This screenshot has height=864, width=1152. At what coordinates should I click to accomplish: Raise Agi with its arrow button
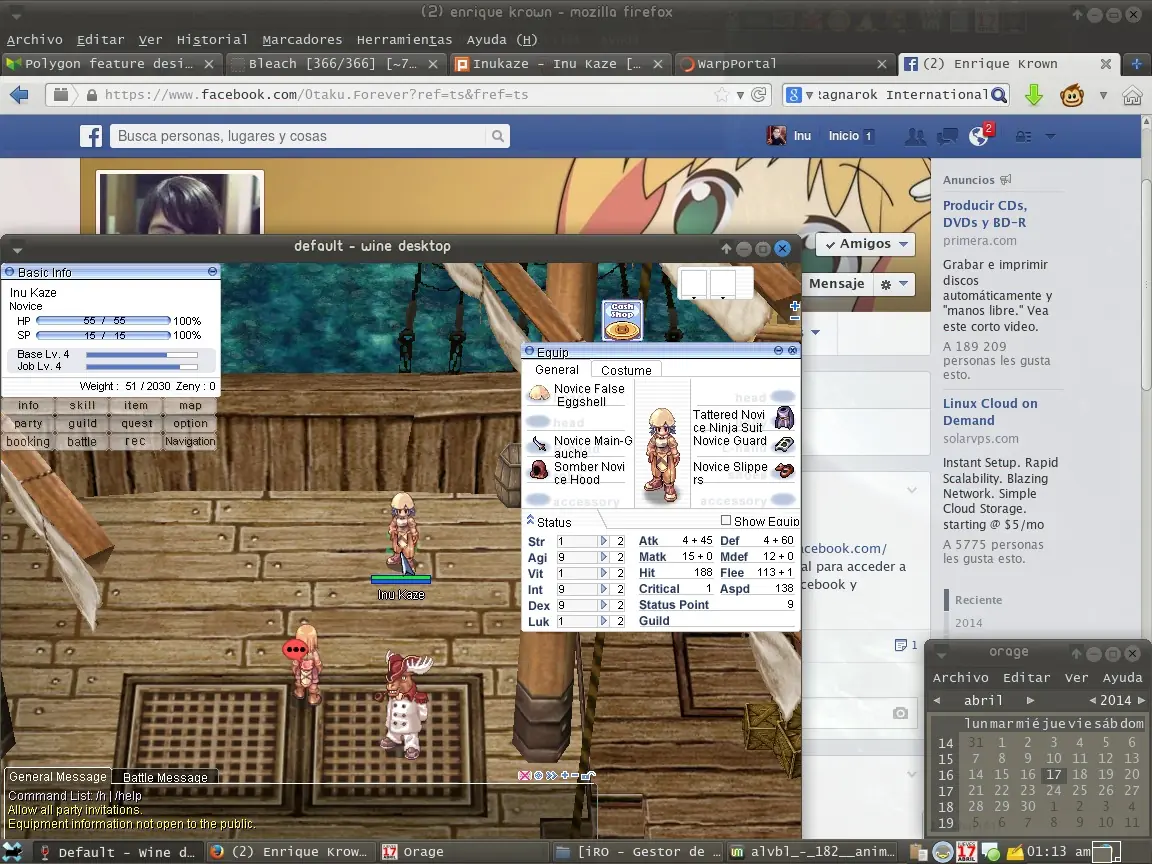point(604,557)
